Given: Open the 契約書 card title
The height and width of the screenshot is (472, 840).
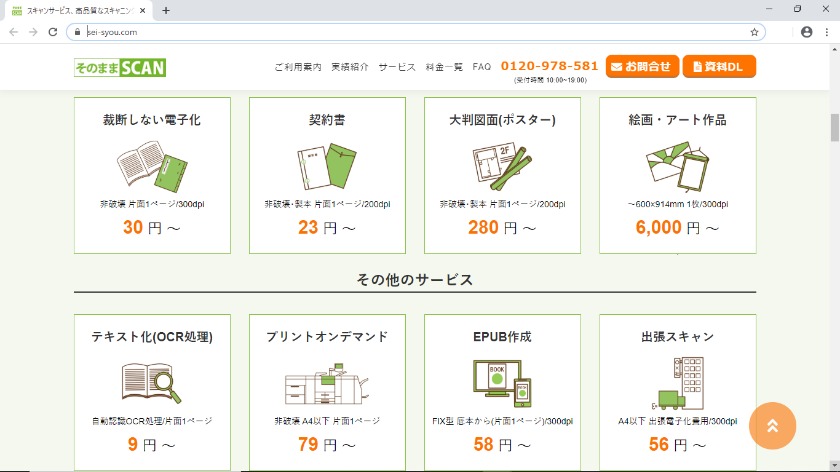Looking at the screenshot, I should (327, 120).
